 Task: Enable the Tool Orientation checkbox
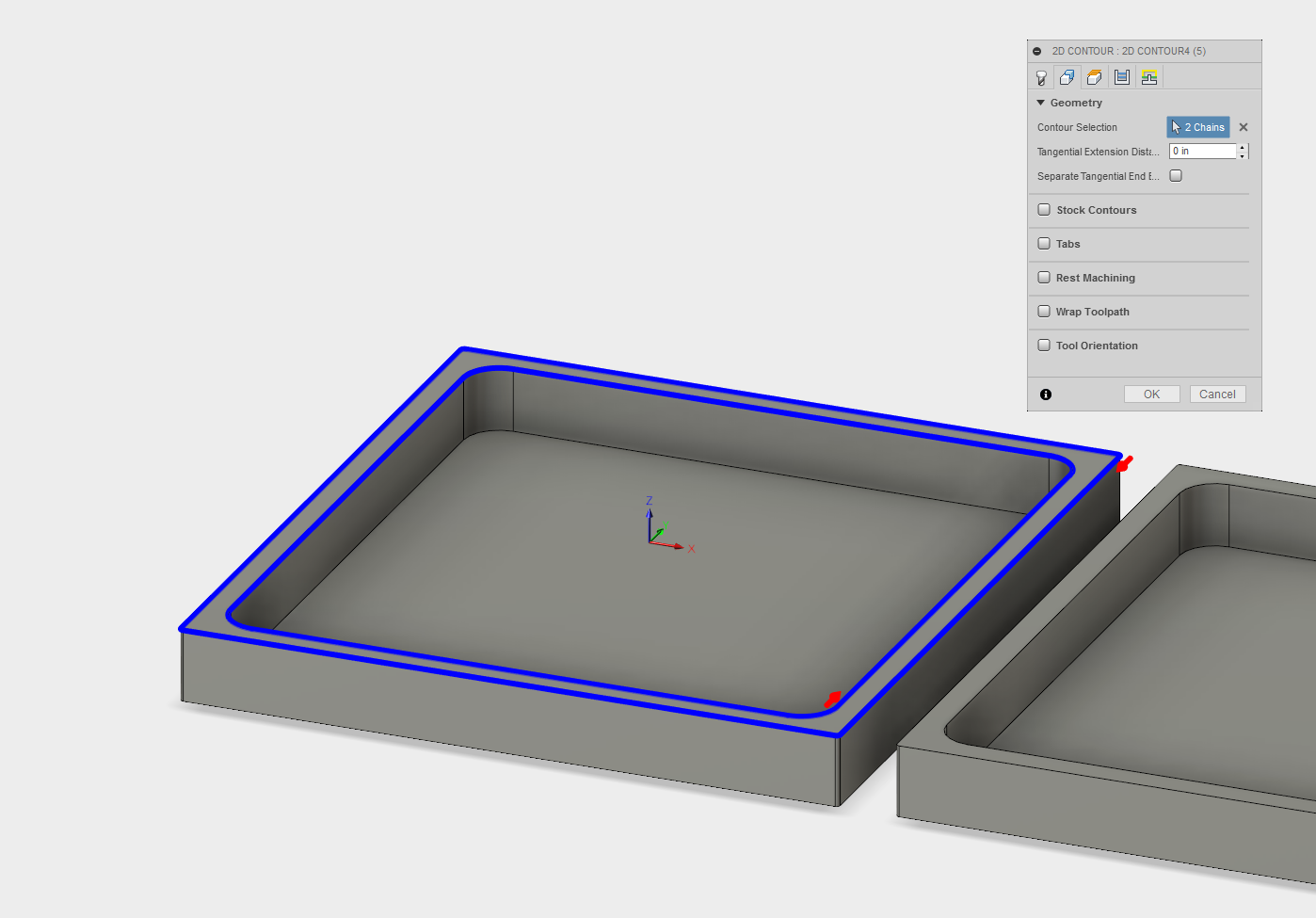(x=1044, y=346)
